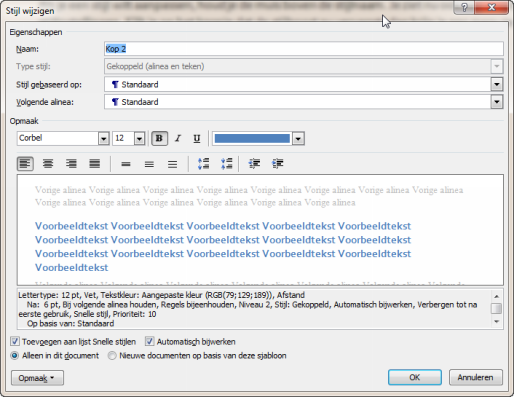Uncheck the Automatisch bijwerken checkbox
The width and height of the screenshot is (514, 397).
[x=149, y=341]
